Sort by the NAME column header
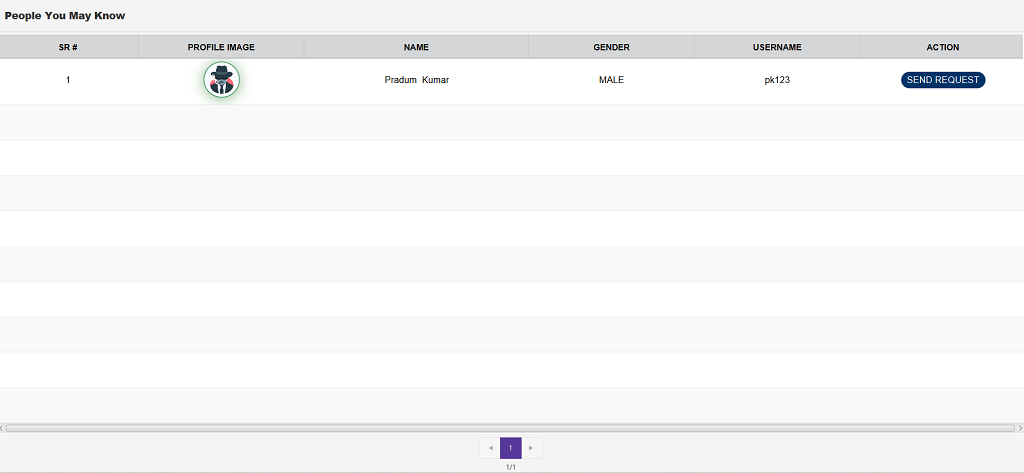 click(416, 47)
